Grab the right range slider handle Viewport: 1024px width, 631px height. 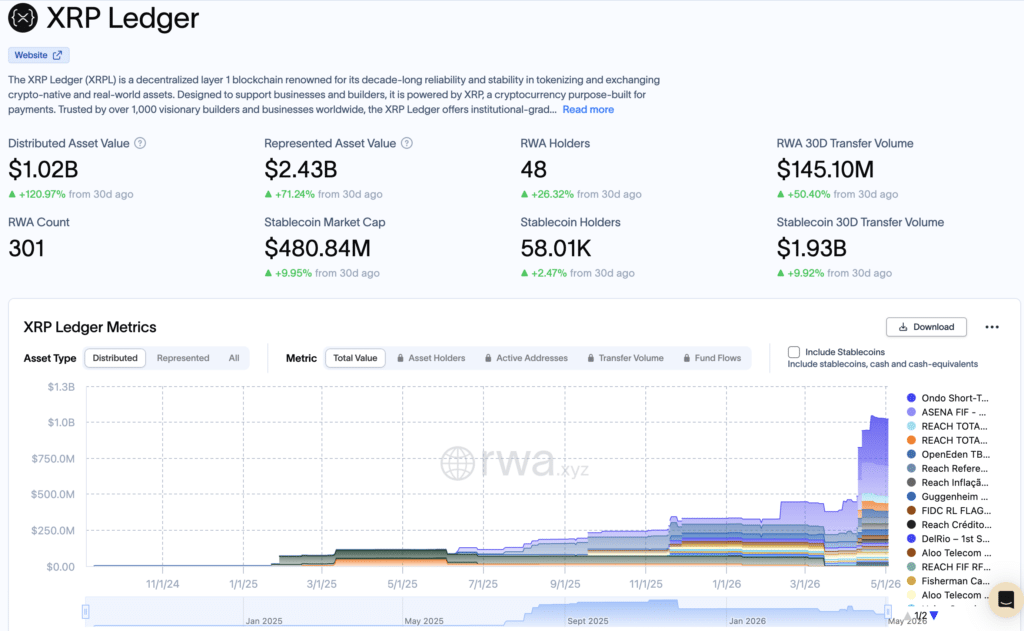(888, 611)
